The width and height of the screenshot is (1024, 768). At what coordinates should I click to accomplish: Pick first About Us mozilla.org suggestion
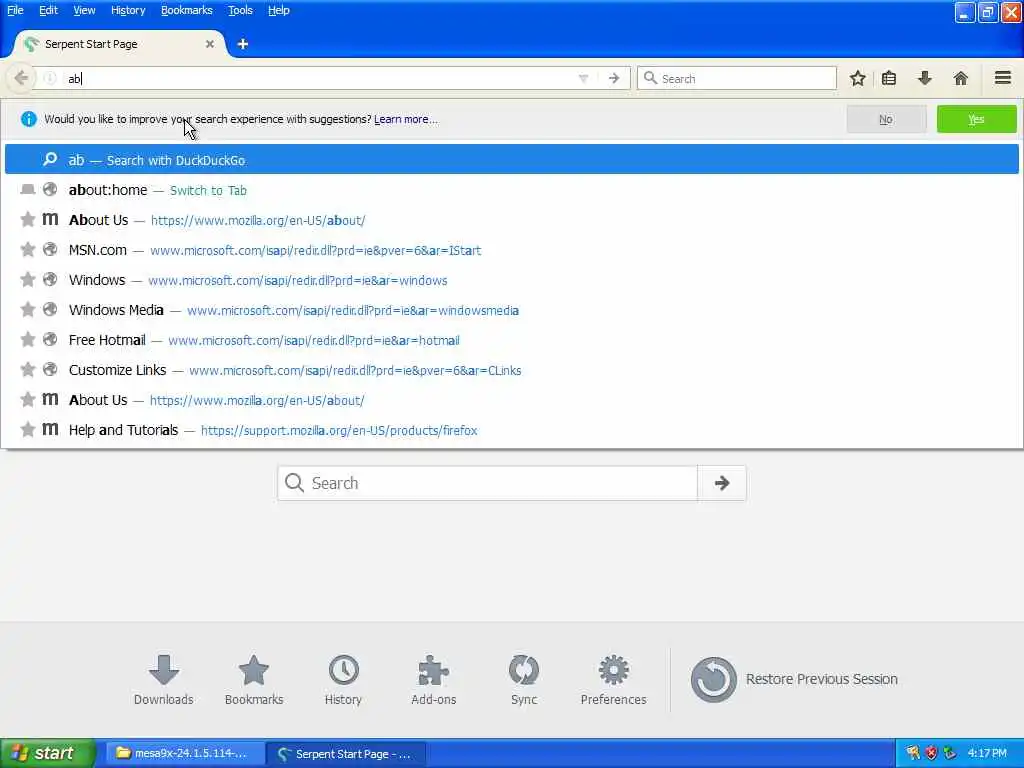coord(511,220)
